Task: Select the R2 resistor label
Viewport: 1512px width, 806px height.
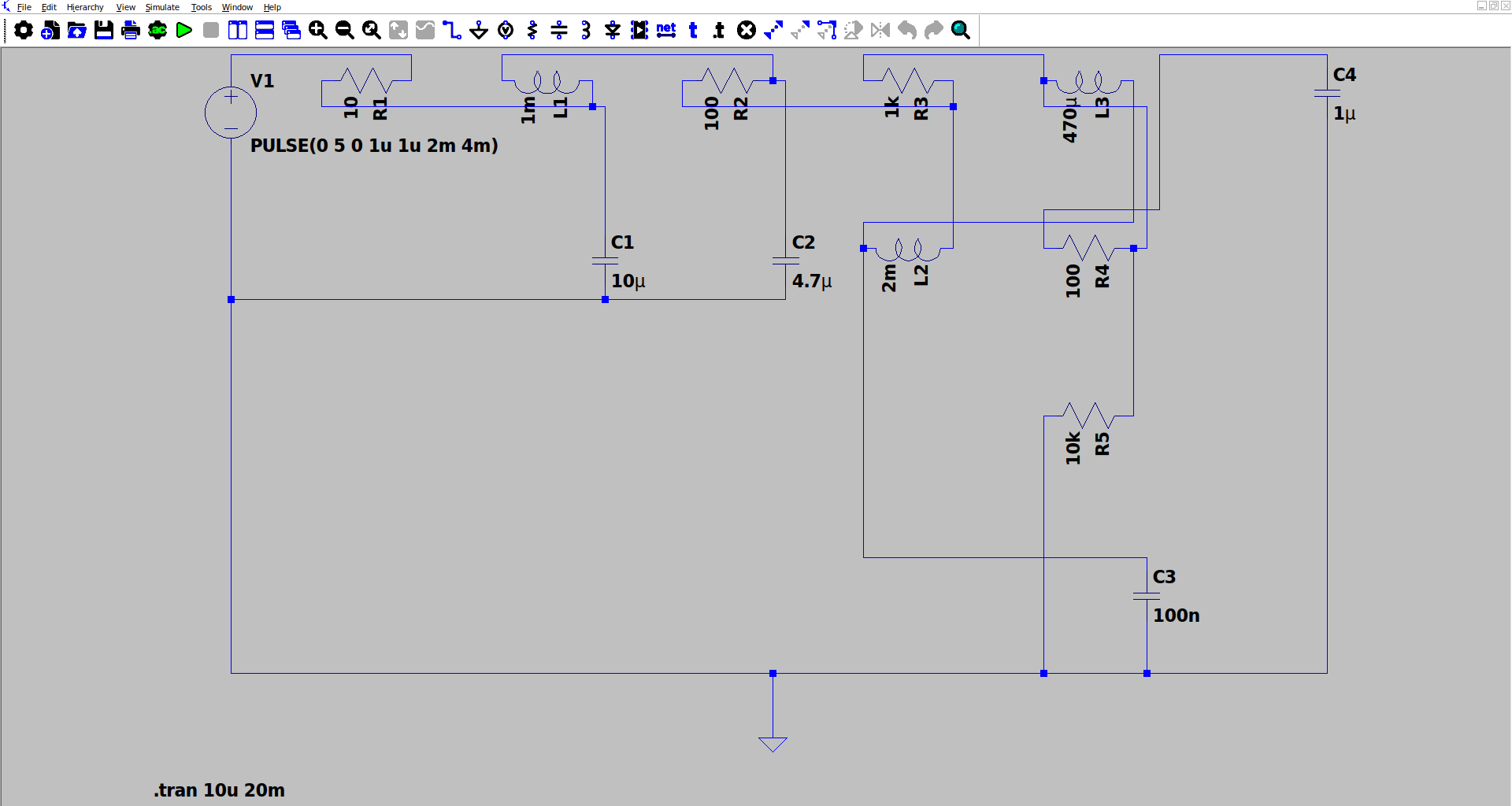Action: tap(741, 109)
